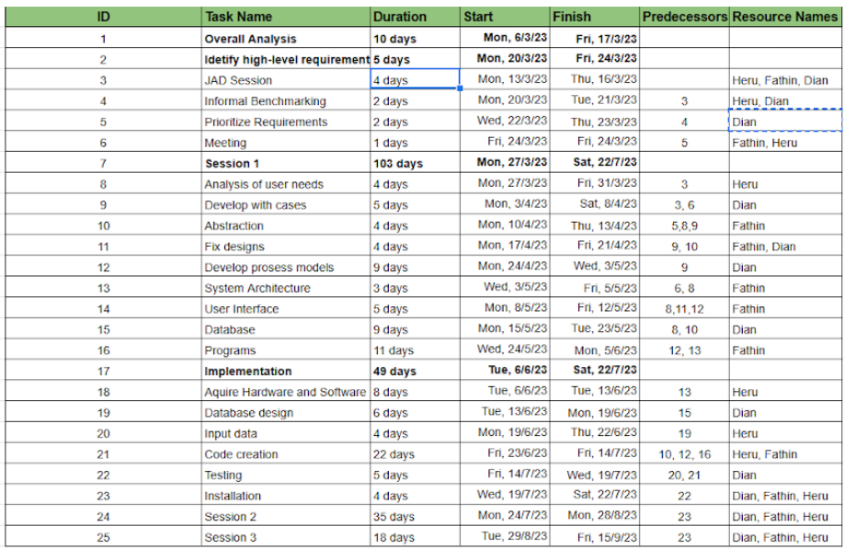Click the fill handle on the selected cell

coord(460,88)
